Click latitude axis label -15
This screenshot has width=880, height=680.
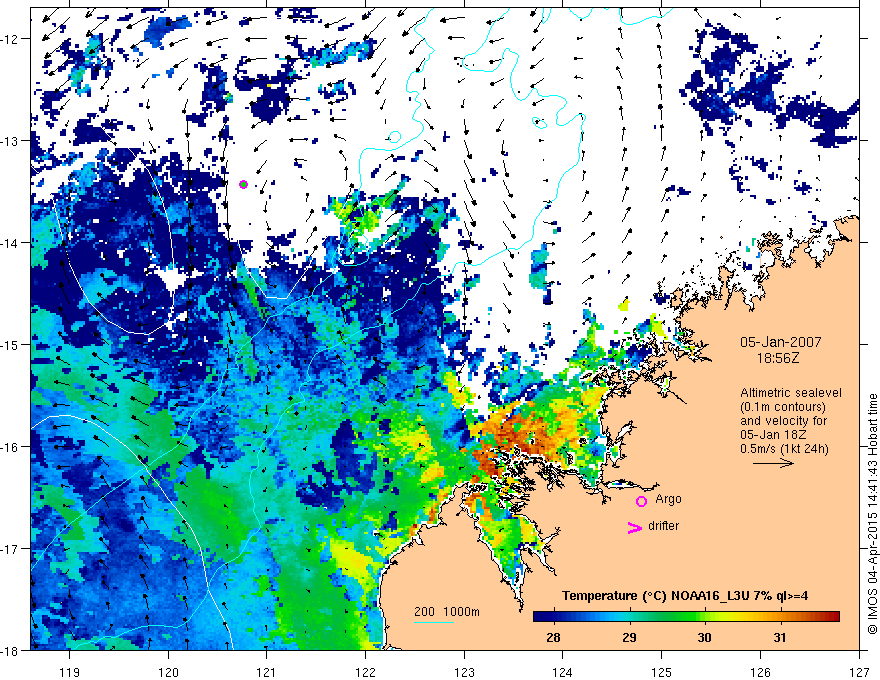point(11,344)
